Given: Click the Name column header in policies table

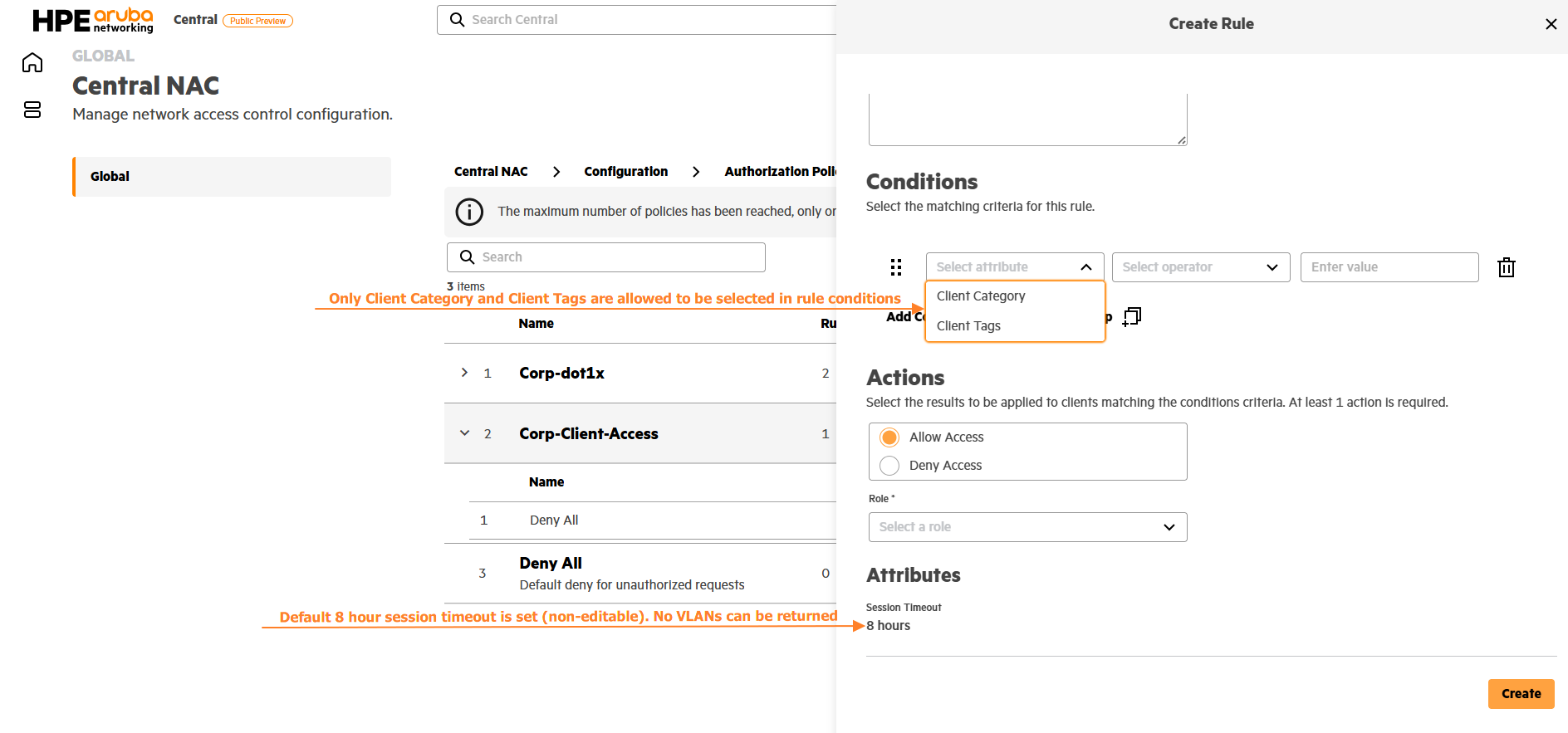Looking at the screenshot, I should (x=536, y=324).
